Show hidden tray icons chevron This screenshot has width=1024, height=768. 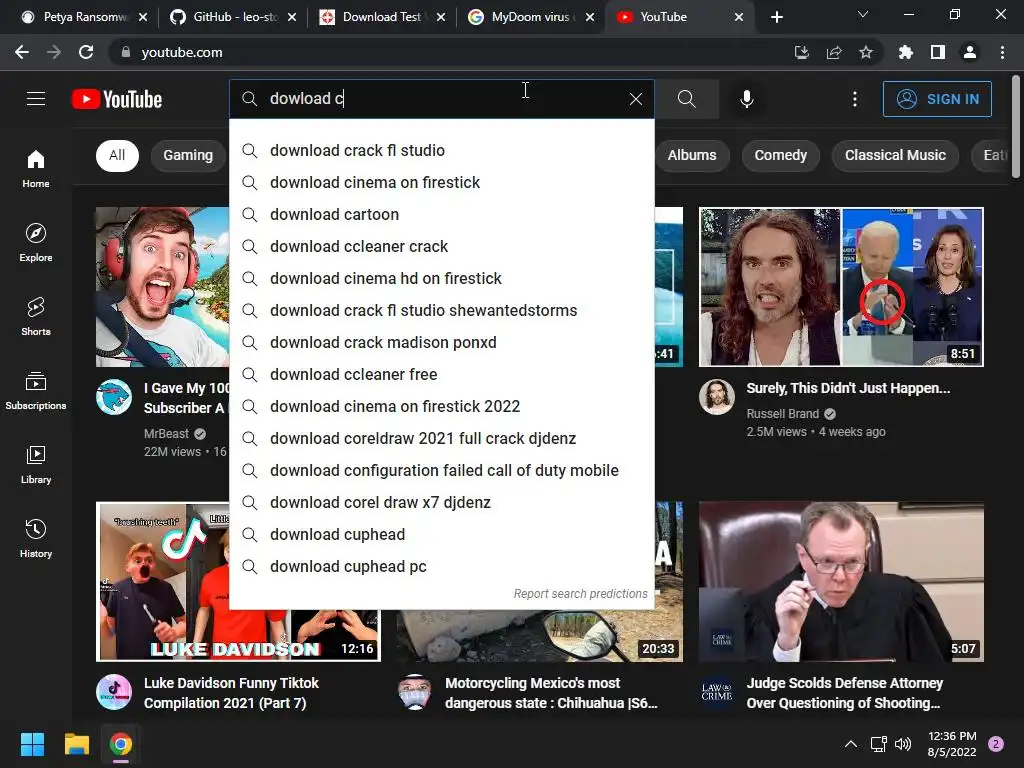point(850,744)
